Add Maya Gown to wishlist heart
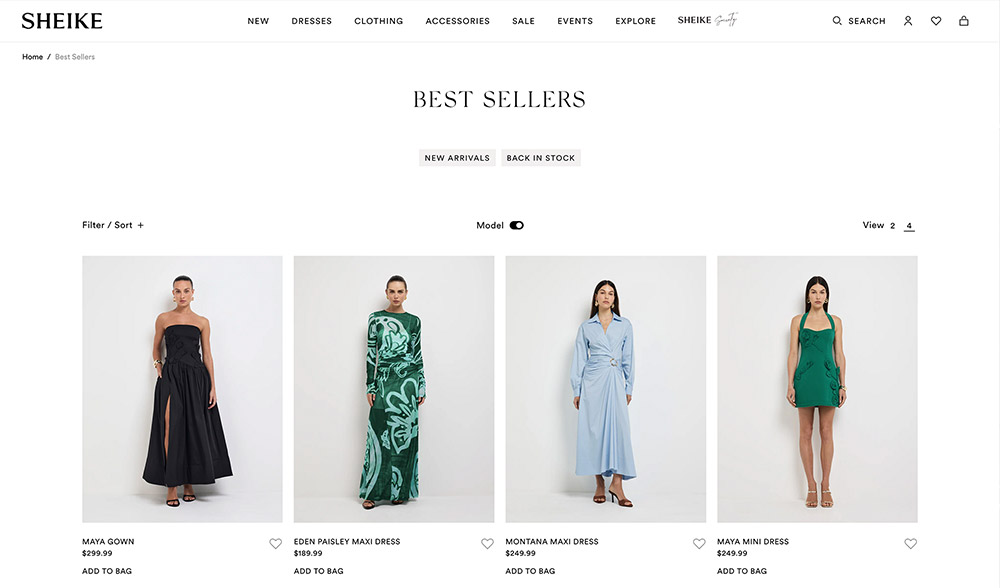 tap(276, 543)
